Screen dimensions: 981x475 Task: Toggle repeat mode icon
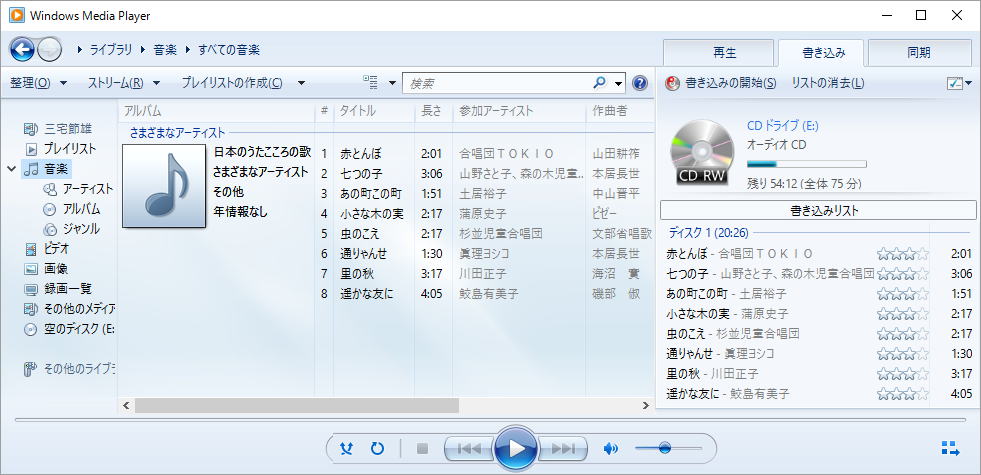[x=377, y=449]
